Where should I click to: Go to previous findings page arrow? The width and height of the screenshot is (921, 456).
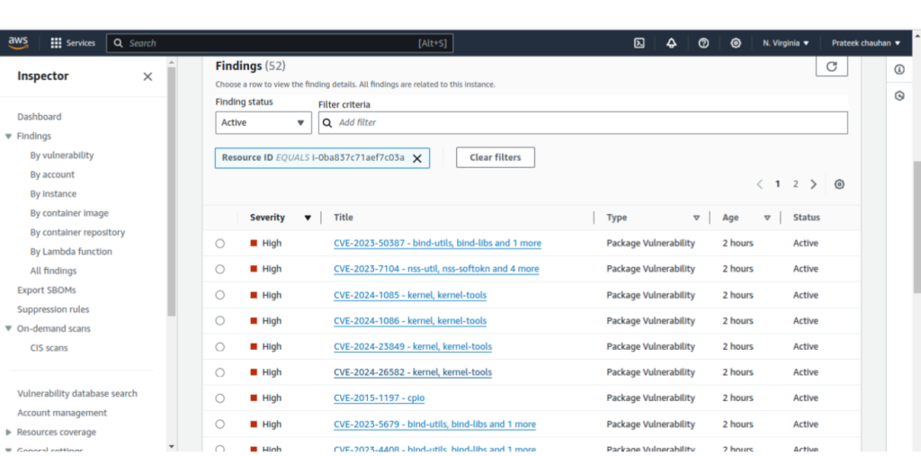[759, 184]
